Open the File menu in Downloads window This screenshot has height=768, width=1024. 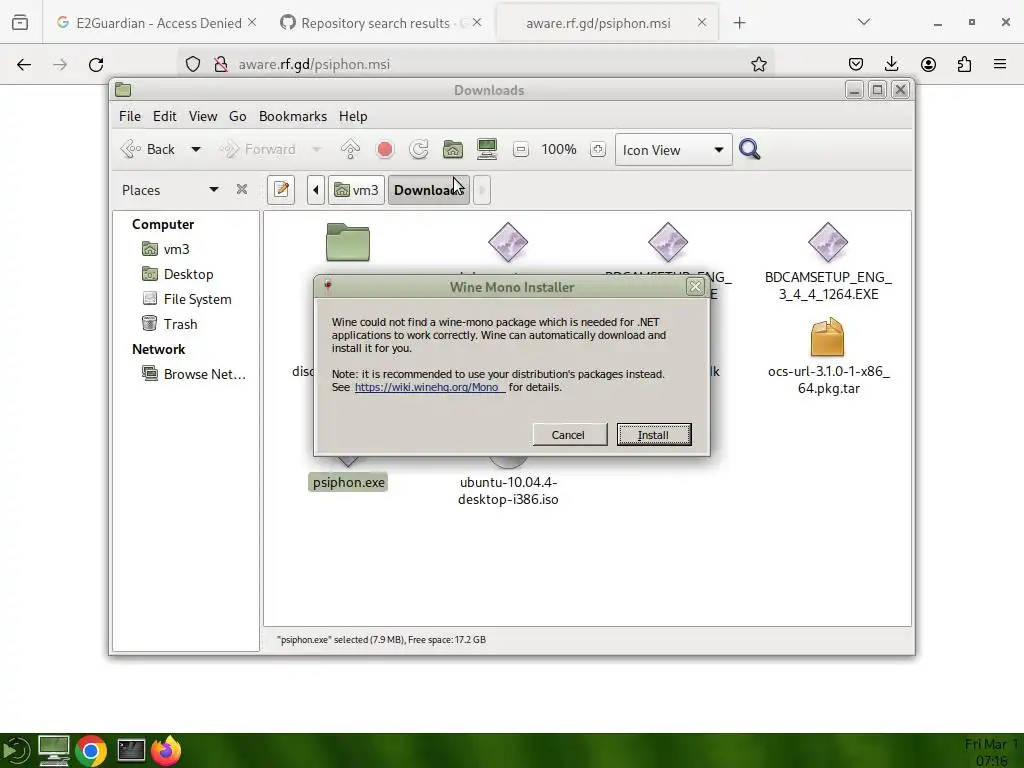tap(129, 116)
